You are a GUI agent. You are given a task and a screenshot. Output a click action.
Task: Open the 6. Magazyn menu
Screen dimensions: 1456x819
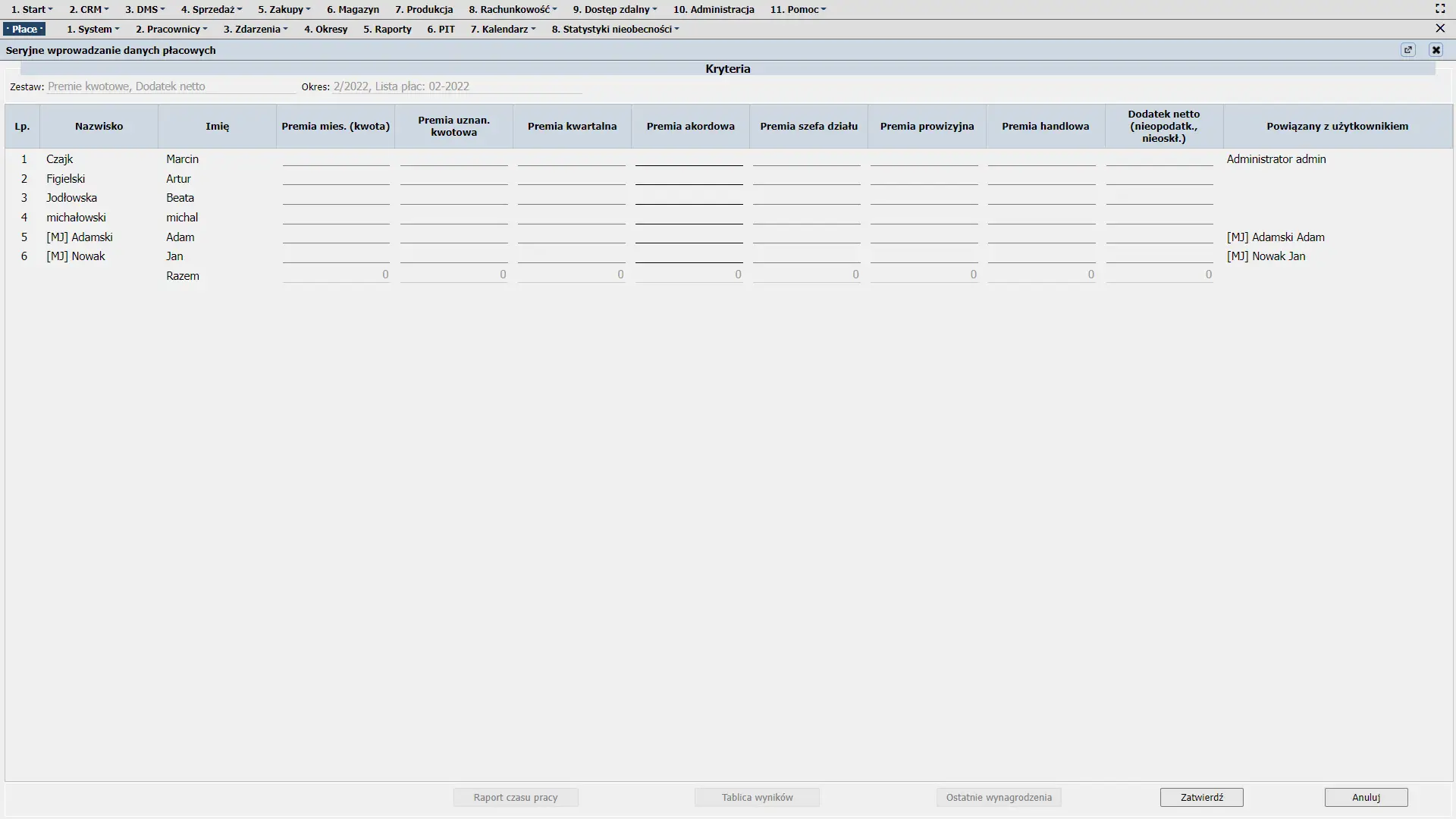pos(353,9)
